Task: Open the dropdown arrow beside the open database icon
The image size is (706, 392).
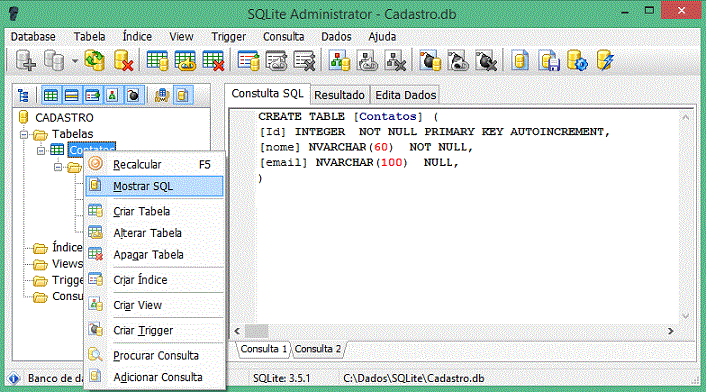Action: pyautogui.click(x=74, y=61)
